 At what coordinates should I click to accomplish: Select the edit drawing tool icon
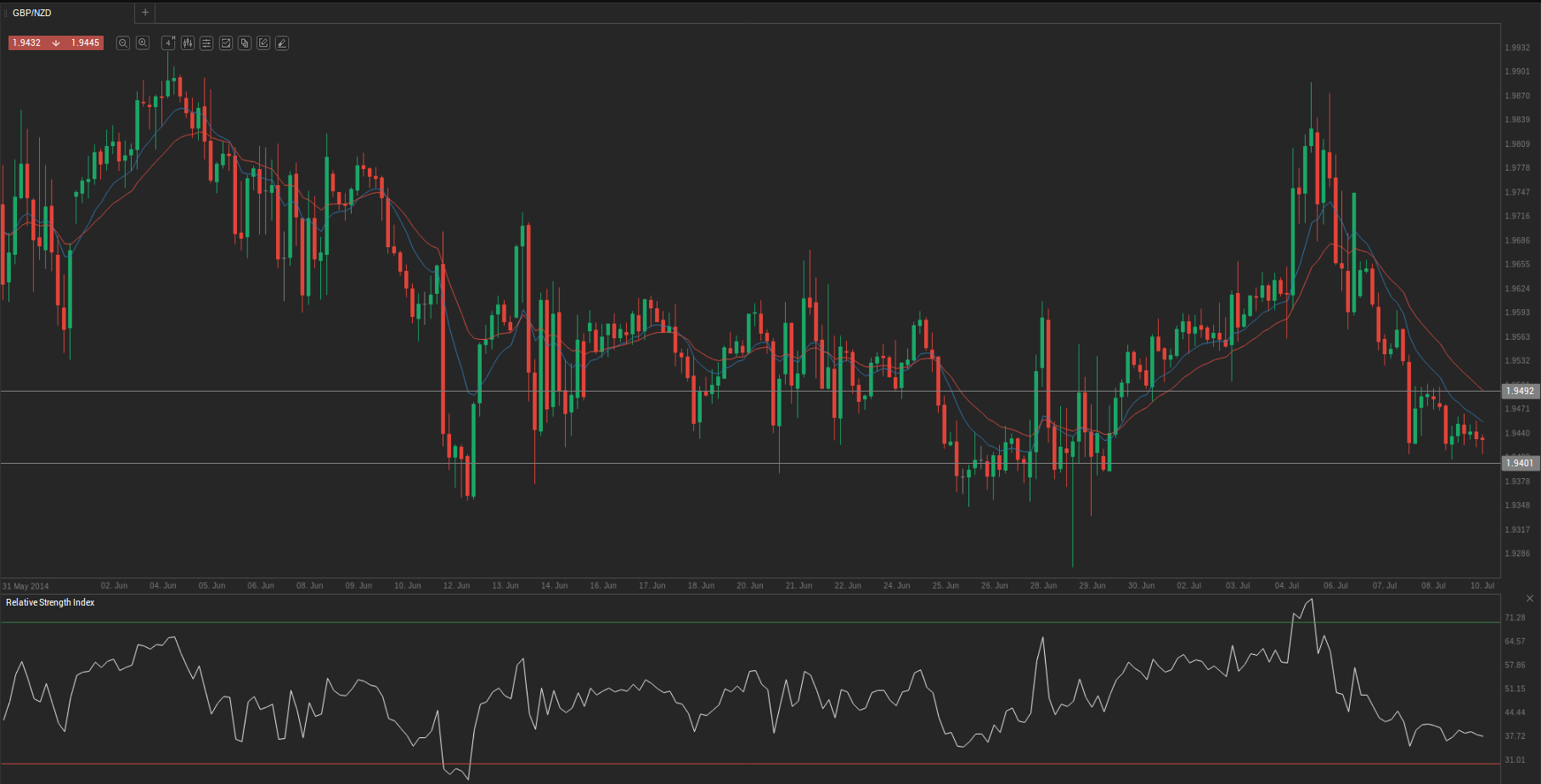pos(263,43)
